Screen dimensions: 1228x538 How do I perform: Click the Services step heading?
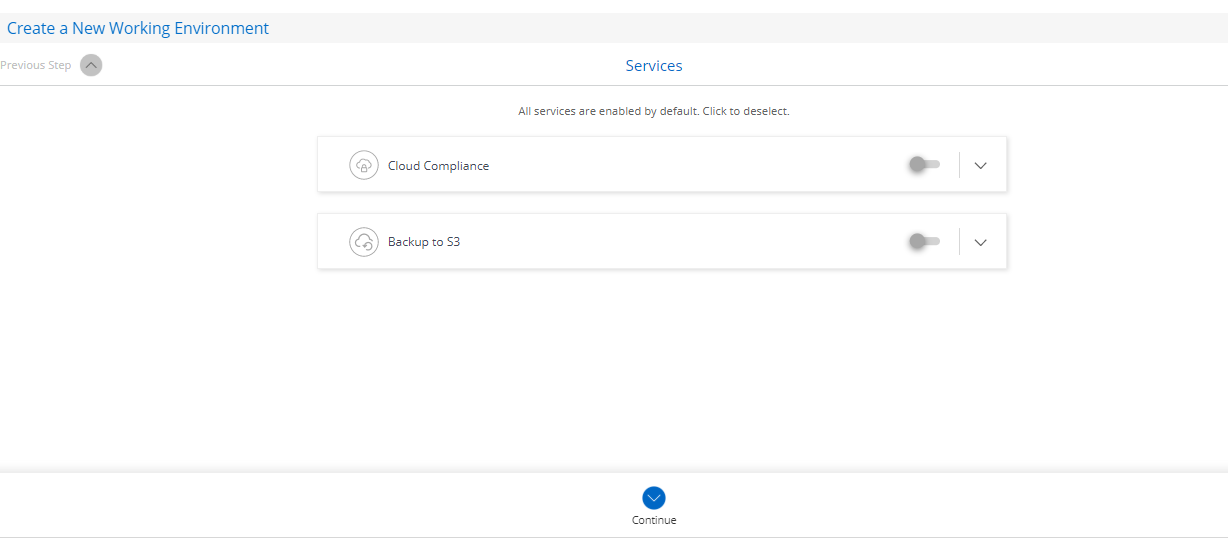pos(654,66)
